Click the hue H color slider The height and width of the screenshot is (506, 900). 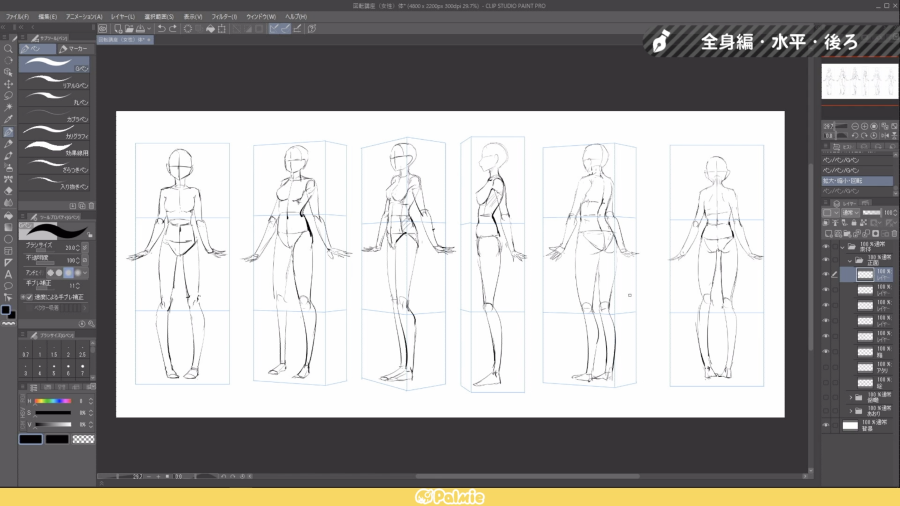[53, 401]
